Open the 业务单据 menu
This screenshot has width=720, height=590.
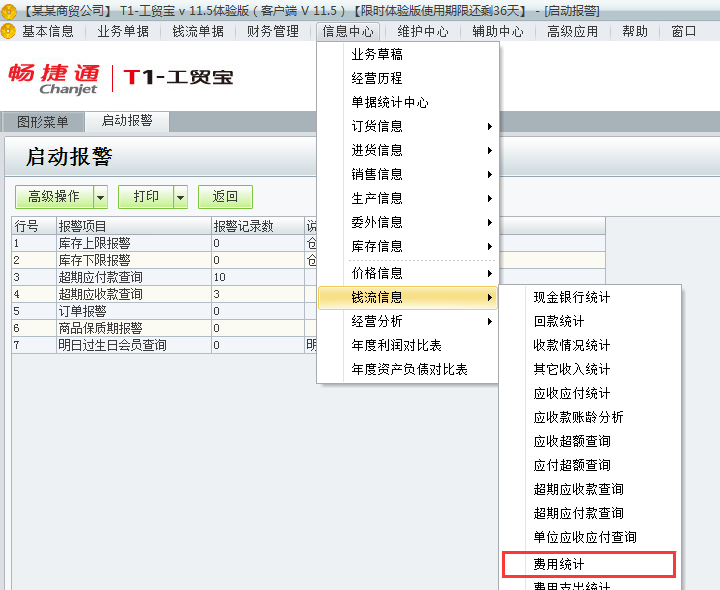coord(123,31)
